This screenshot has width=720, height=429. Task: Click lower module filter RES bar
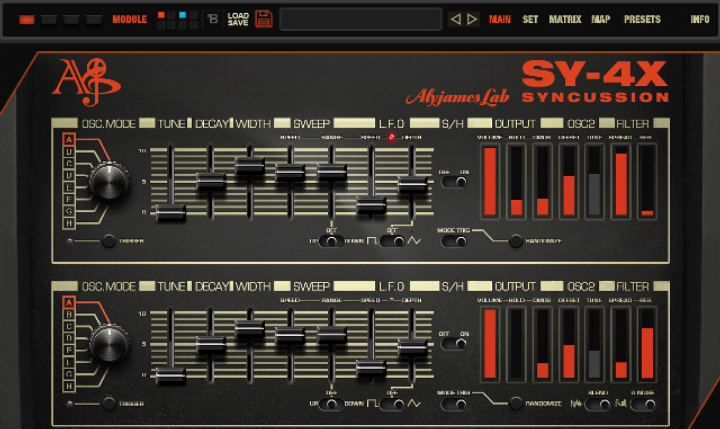[647, 344]
